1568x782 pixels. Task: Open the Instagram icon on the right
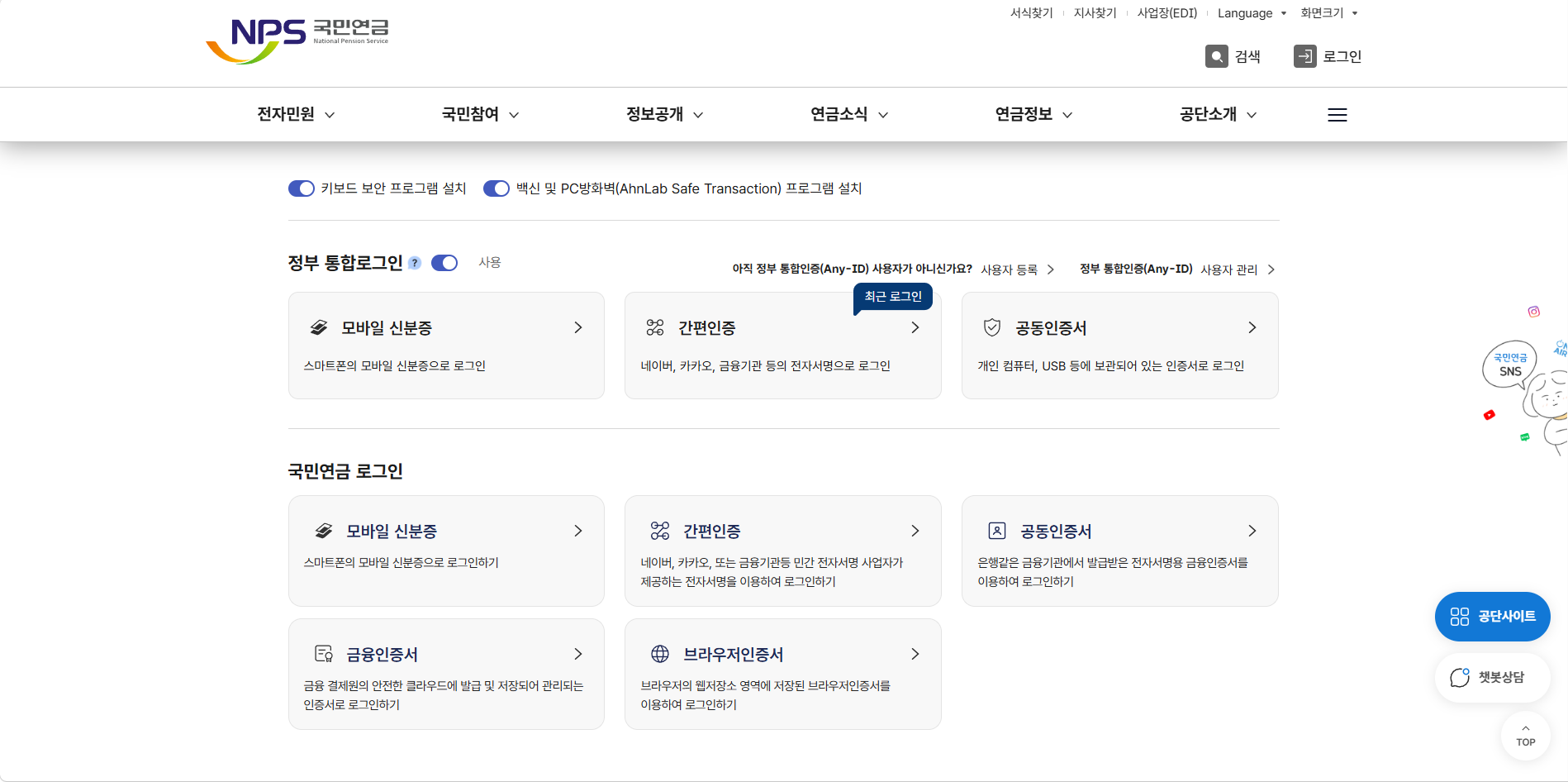coord(1533,312)
